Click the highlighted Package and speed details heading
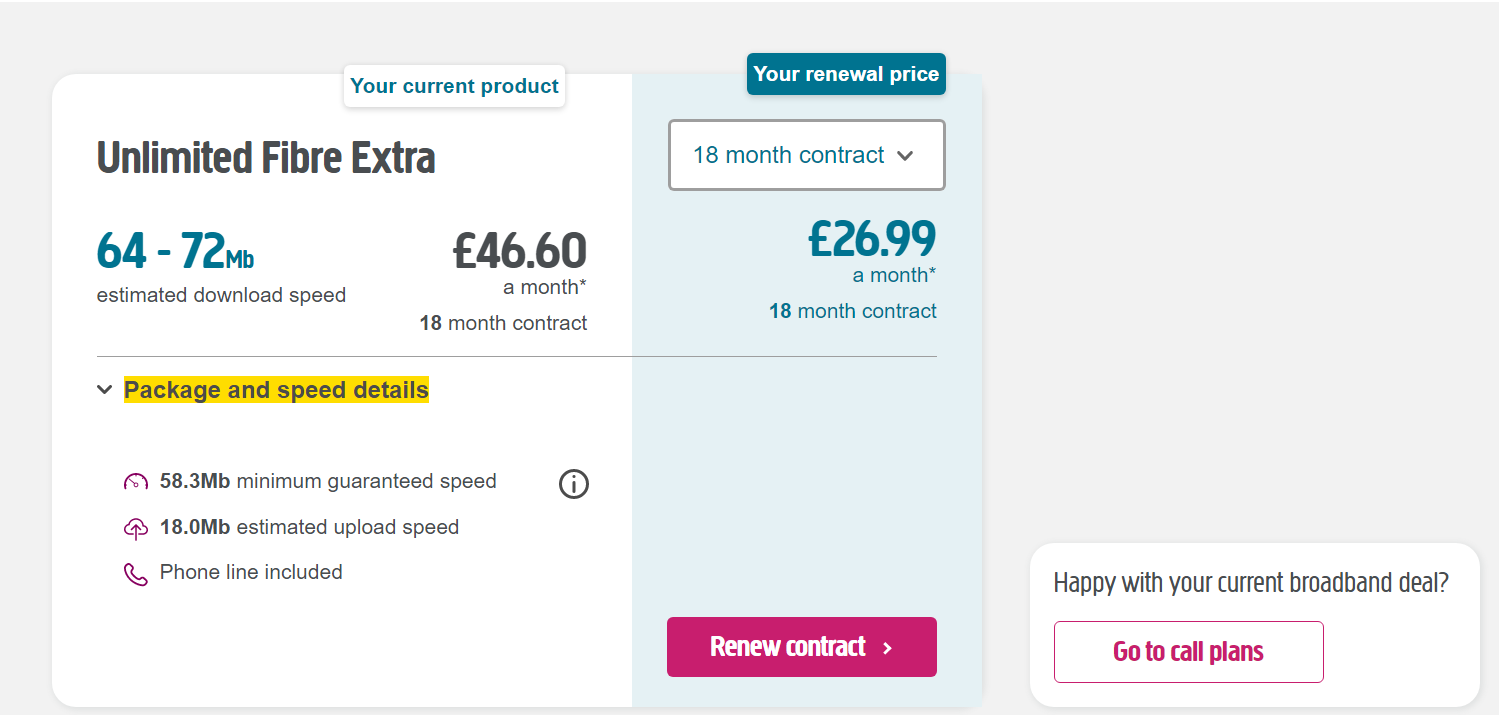 (x=275, y=390)
